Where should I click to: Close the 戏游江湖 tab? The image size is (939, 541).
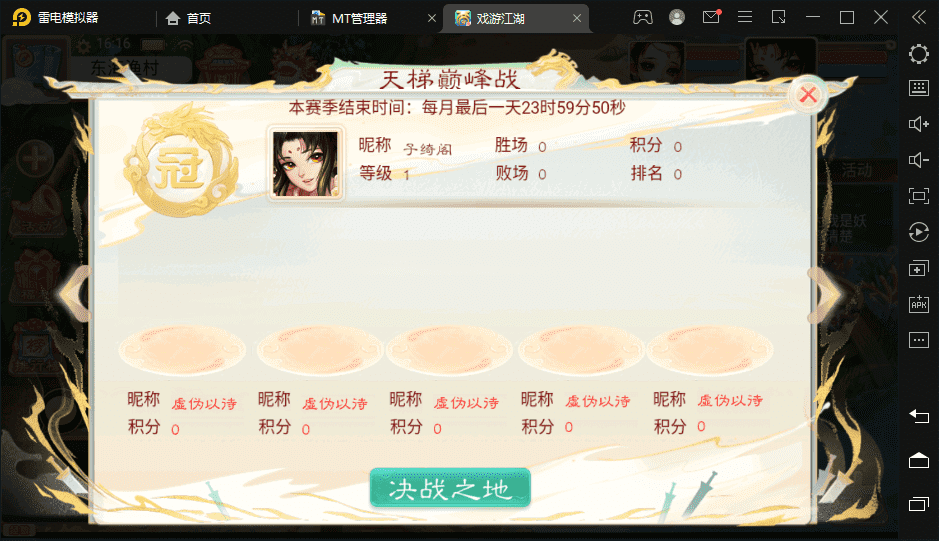pyautogui.click(x=577, y=19)
